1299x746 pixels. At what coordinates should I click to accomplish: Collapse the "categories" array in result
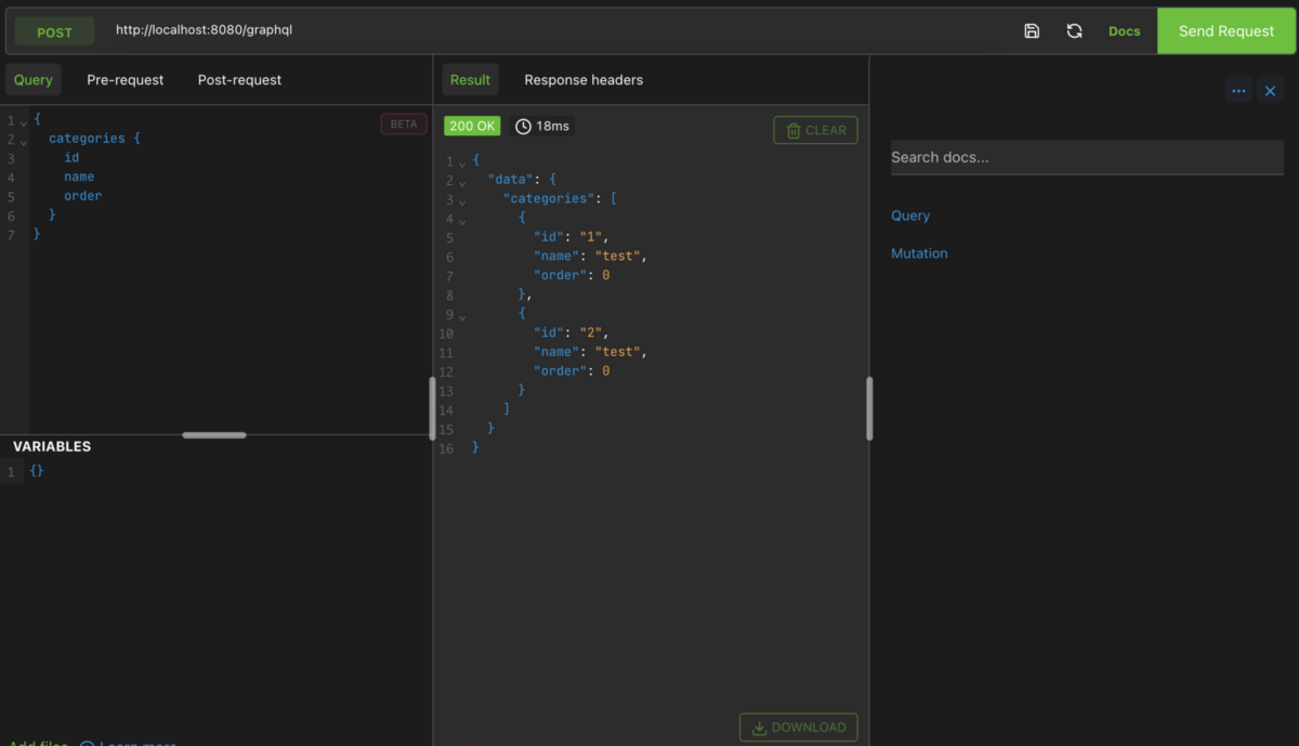pos(462,201)
